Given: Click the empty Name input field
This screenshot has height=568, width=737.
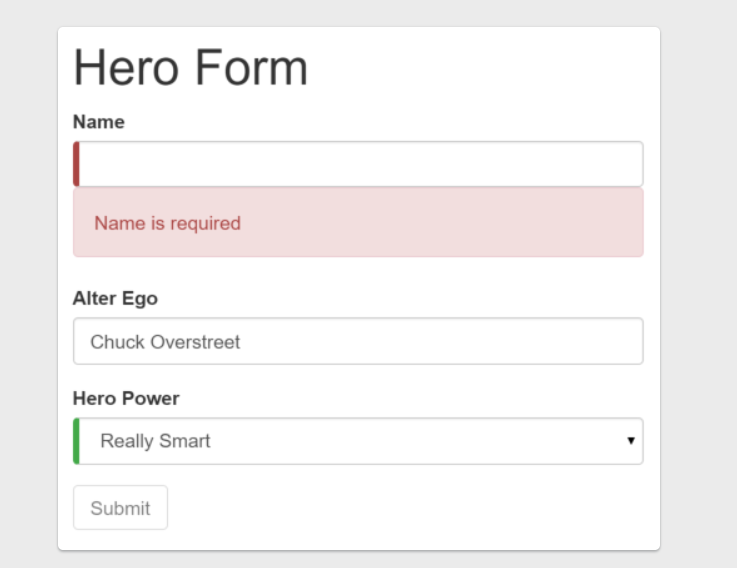Looking at the screenshot, I should tap(360, 164).
